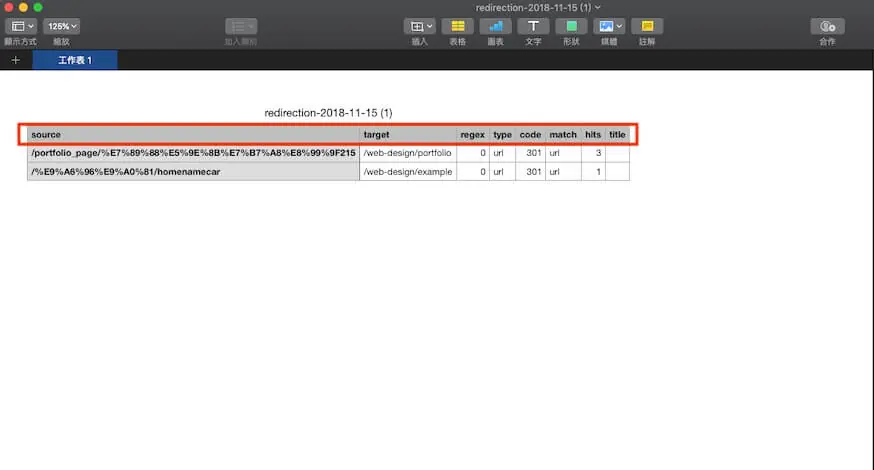Select the regex header cell

473,134
